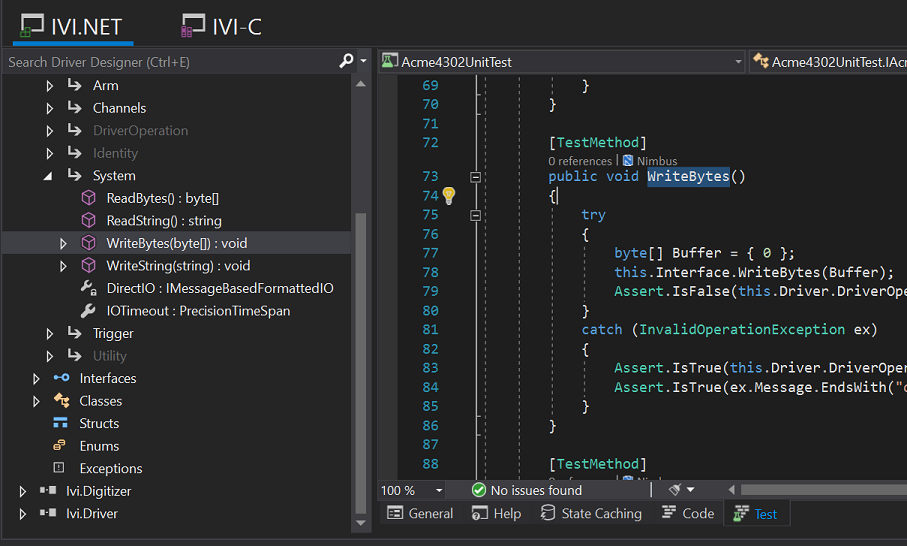Expand the Ivi.Driver node
The image size is (907, 546).
click(x=23, y=514)
